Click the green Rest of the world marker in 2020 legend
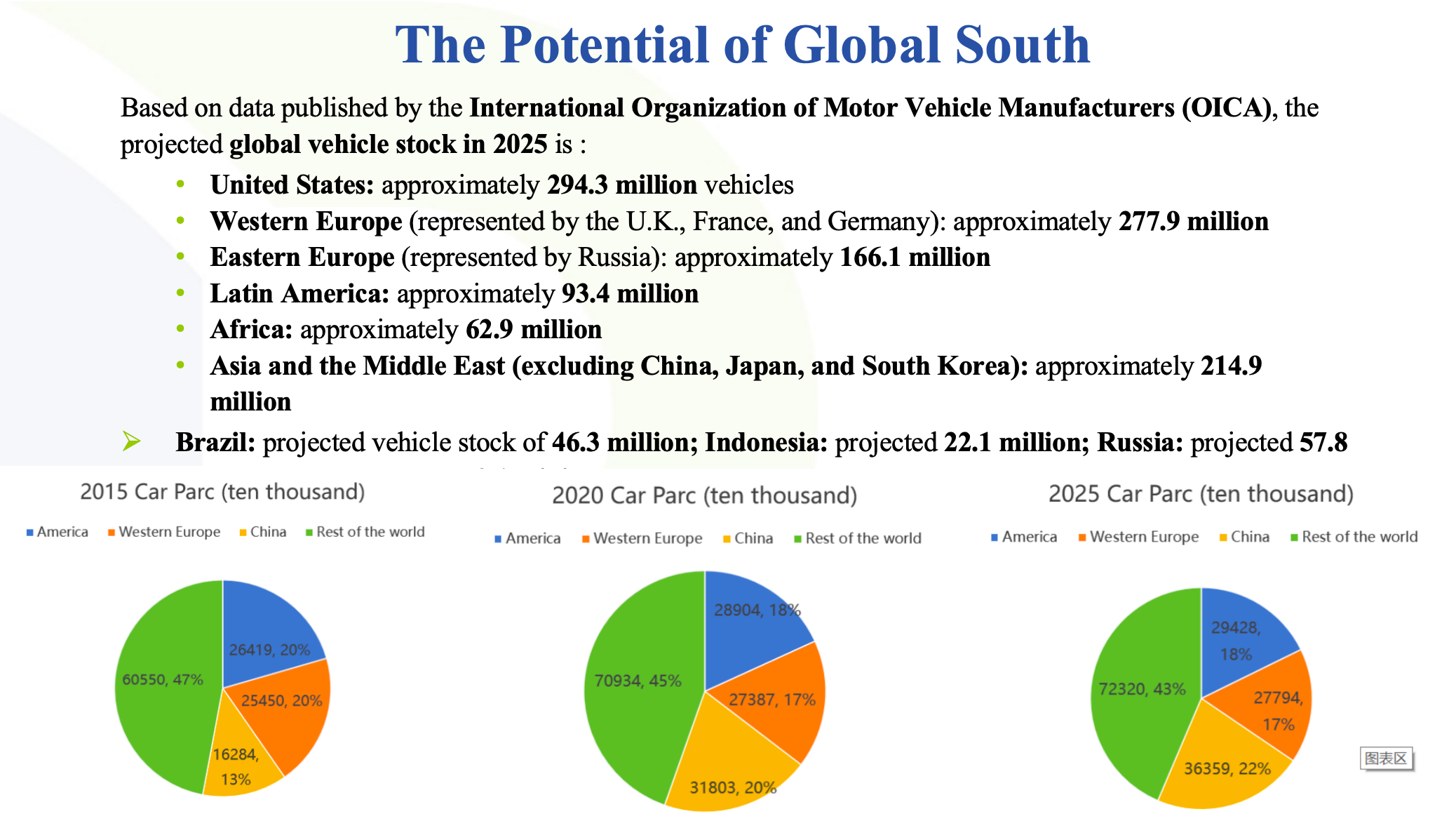Screen dimensions: 1456x821 tap(797, 539)
